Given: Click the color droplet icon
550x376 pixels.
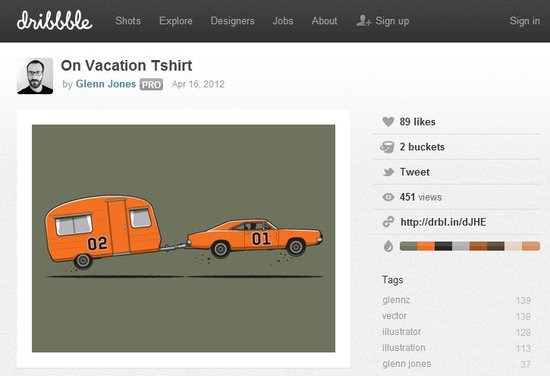Looking at the screenshot, I should coord(388,246).
